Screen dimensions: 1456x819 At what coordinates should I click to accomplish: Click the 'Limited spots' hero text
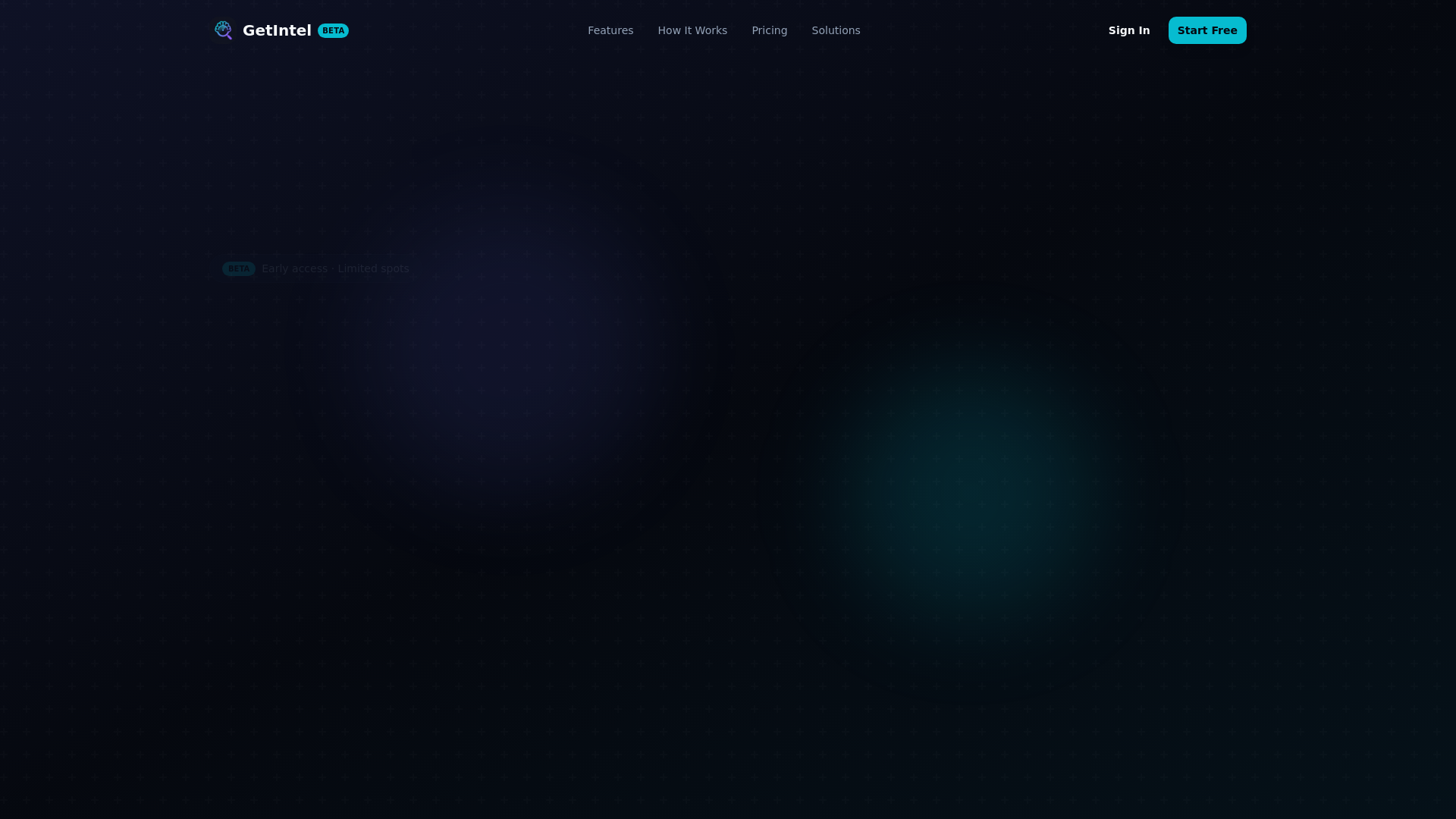pyautogui.click(x=373, y=269)
